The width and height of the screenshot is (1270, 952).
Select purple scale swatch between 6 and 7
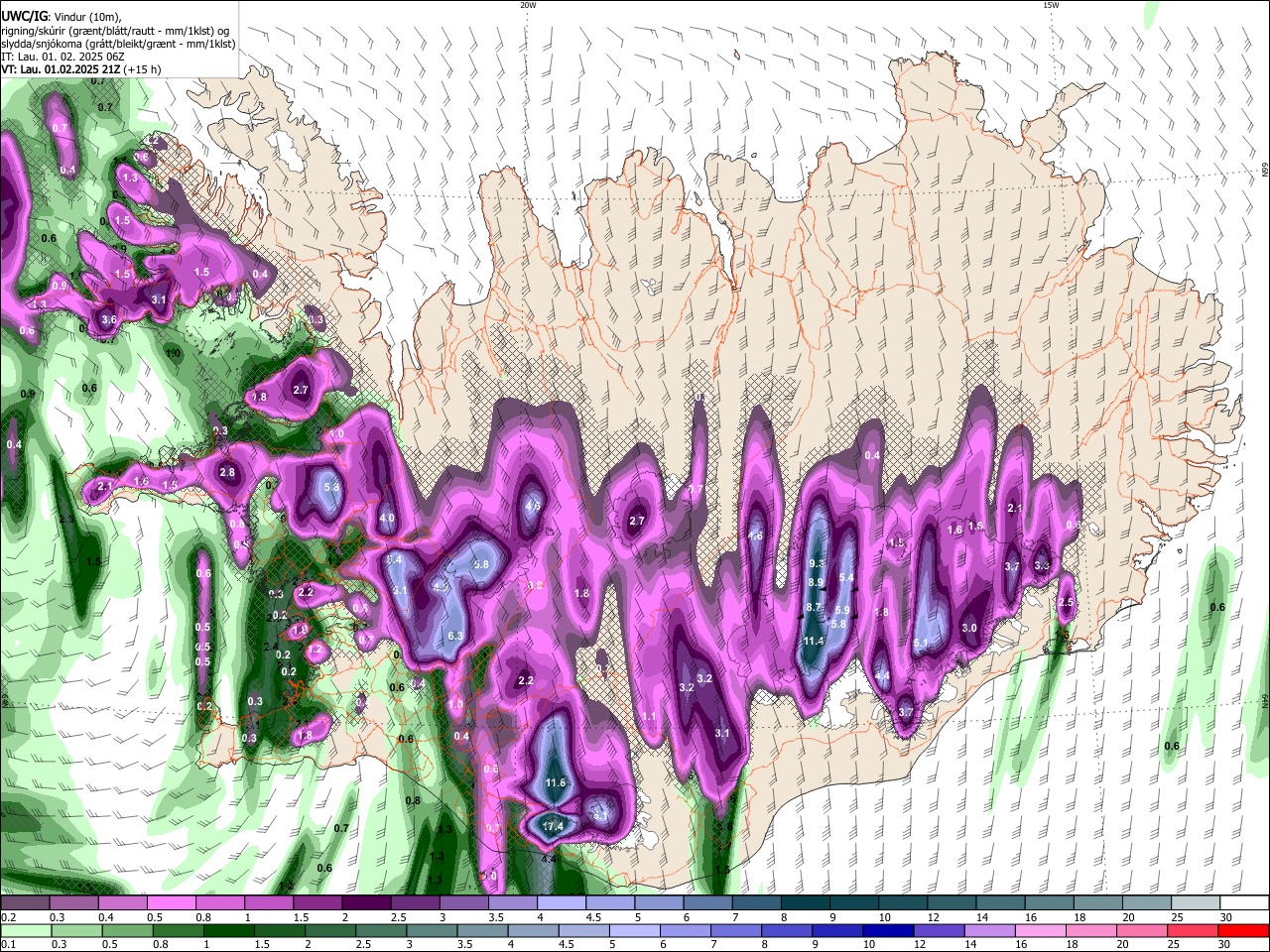click(x=708, y=903)
